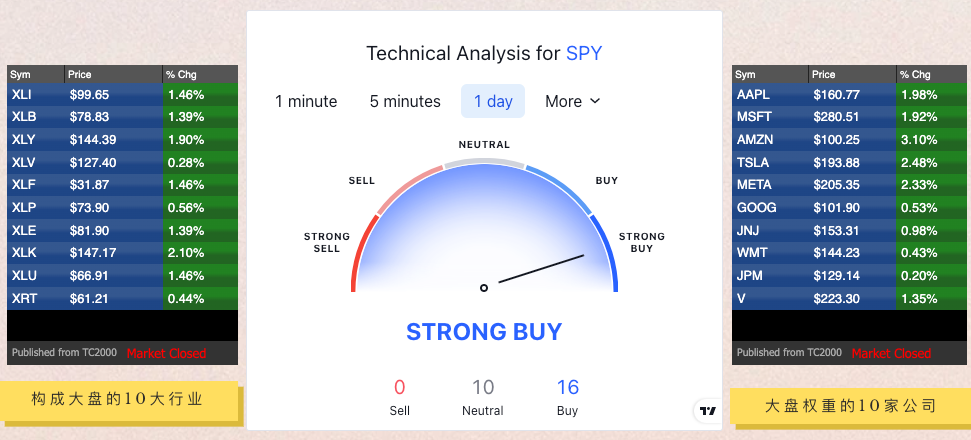Click the Neutral count of 10
The image size is (971, 440).
point(483,387)
